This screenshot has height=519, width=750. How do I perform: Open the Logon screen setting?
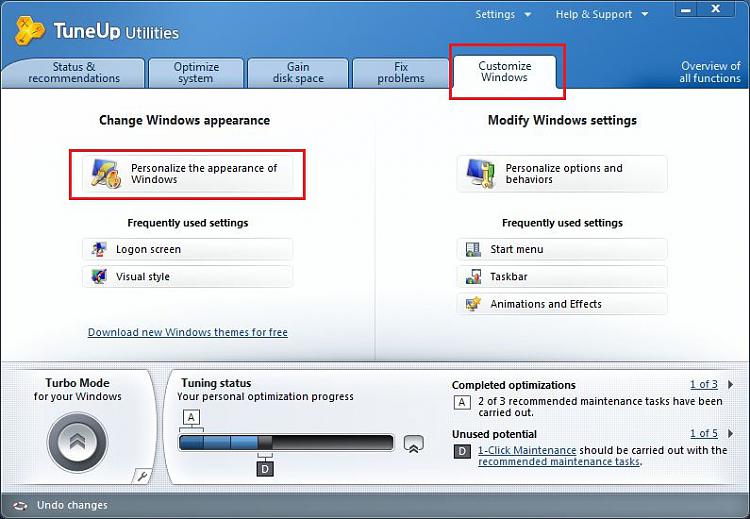tap(187, 249)
